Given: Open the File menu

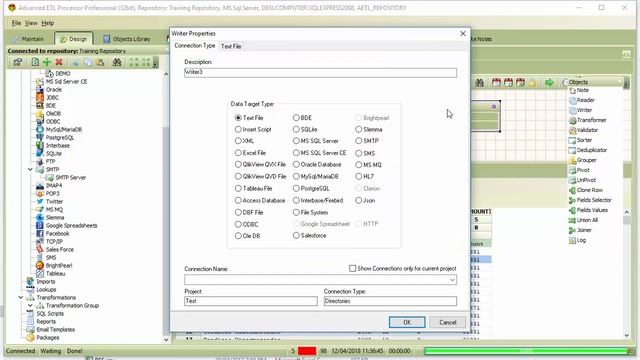Looking at the screenshot, I should 16,23.
